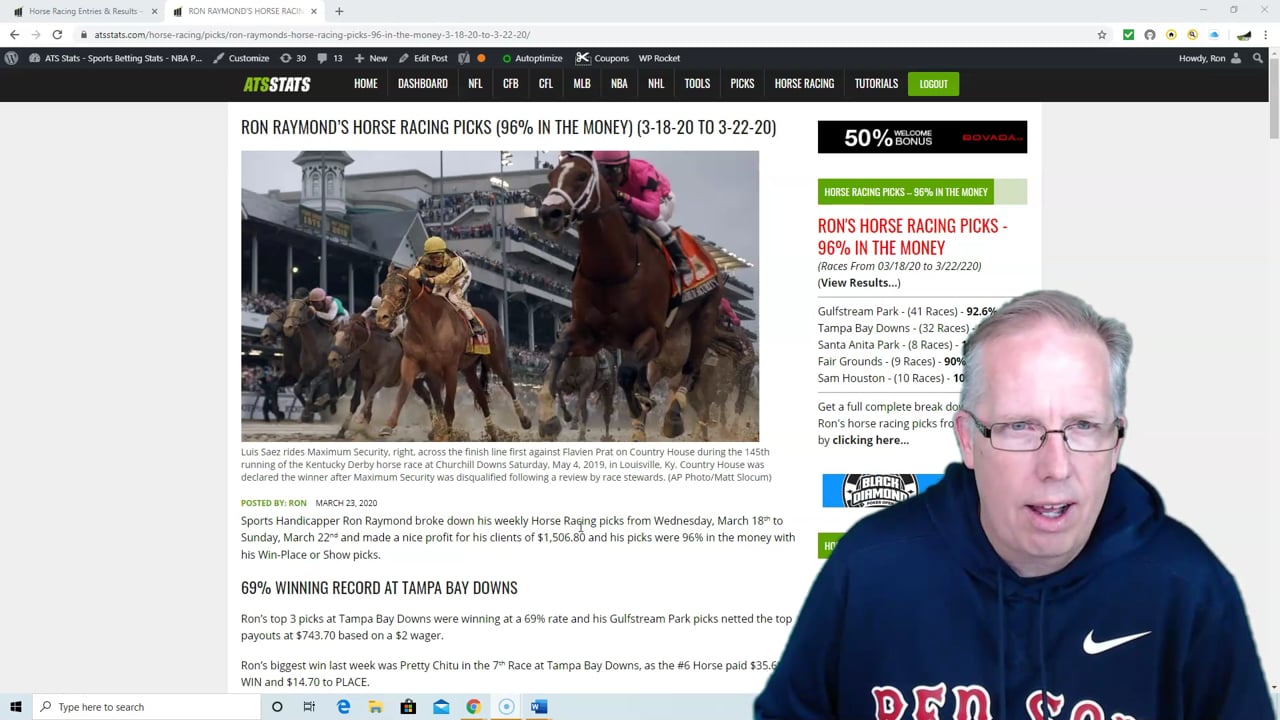This screenshot has width=1280, height=720.
Task: Go back with browser back arrow
Action: 14,34
